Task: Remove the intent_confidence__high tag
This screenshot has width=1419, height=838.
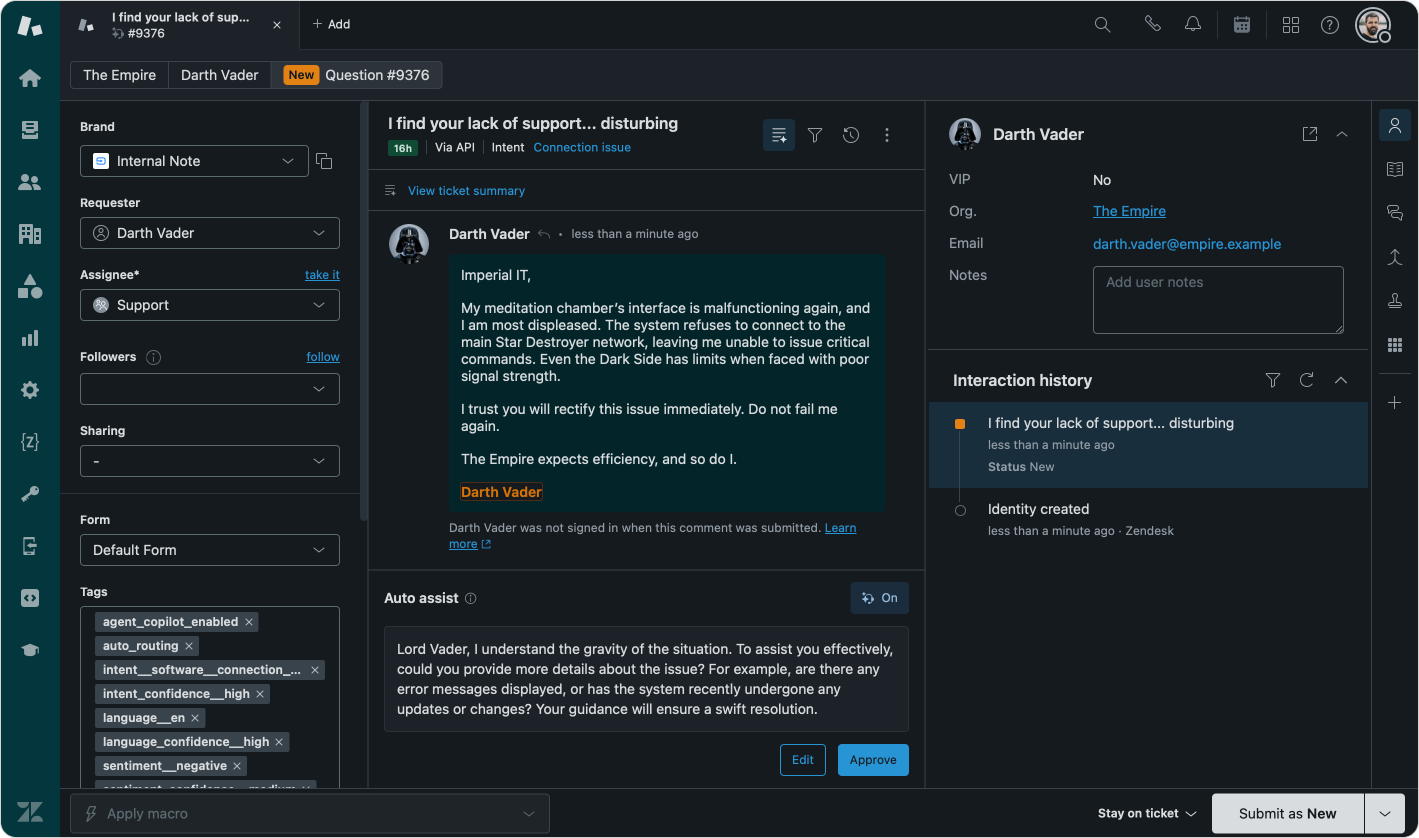Action: tap(260, 694)
